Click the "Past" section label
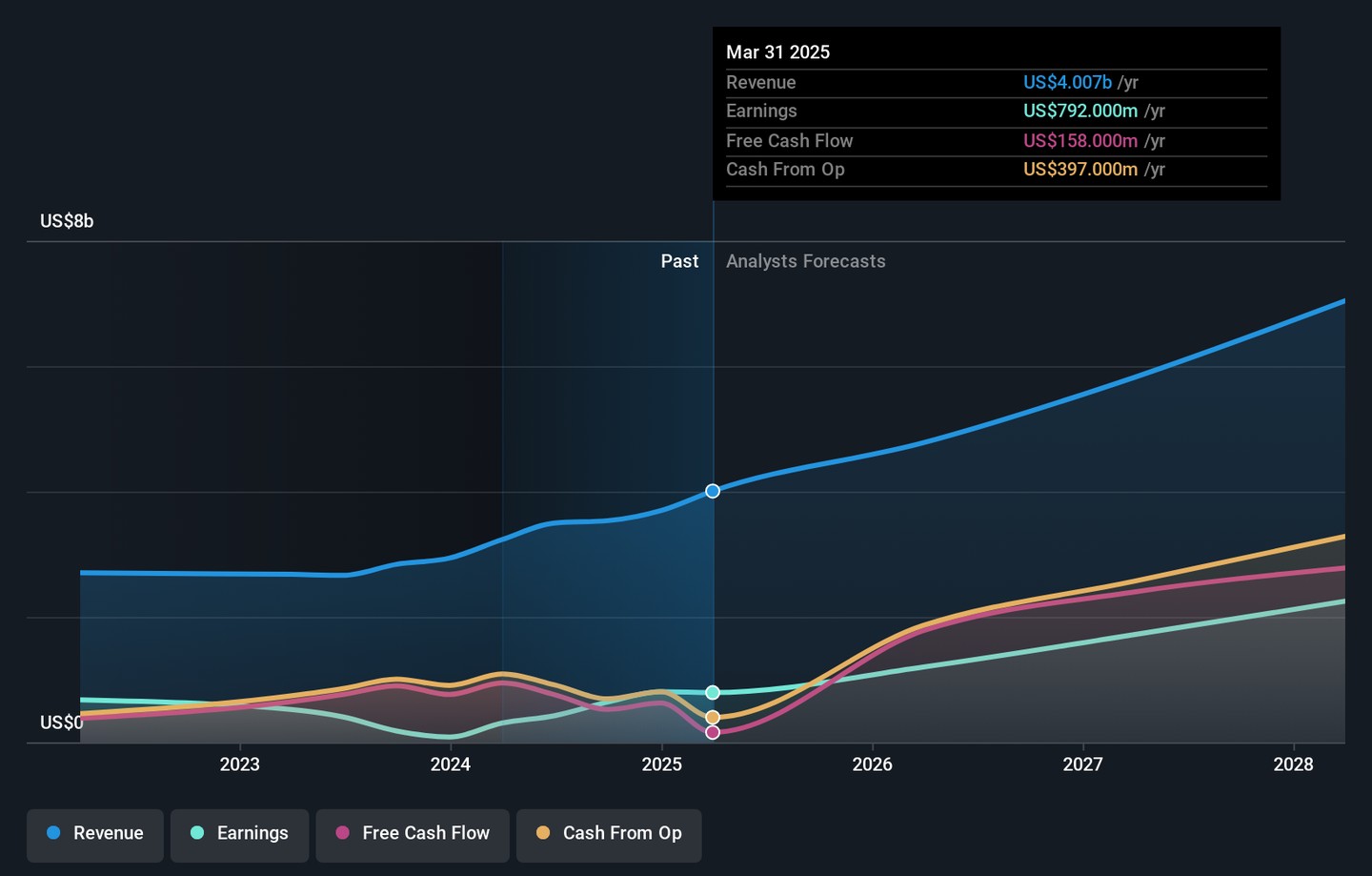The height and width of the screenshot is (876, 1372). pos(679,261)
